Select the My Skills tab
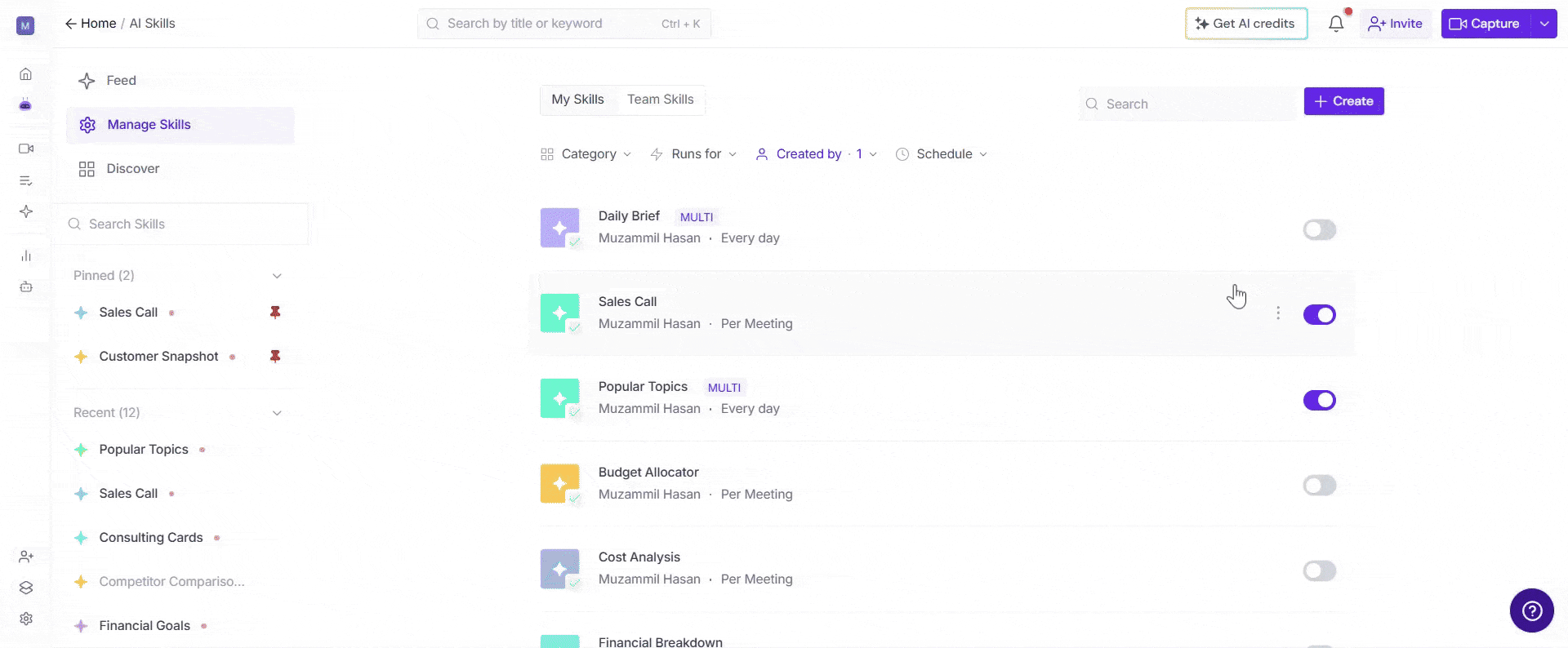This screenshot has width=1568, height=648. tap(577, 100)
